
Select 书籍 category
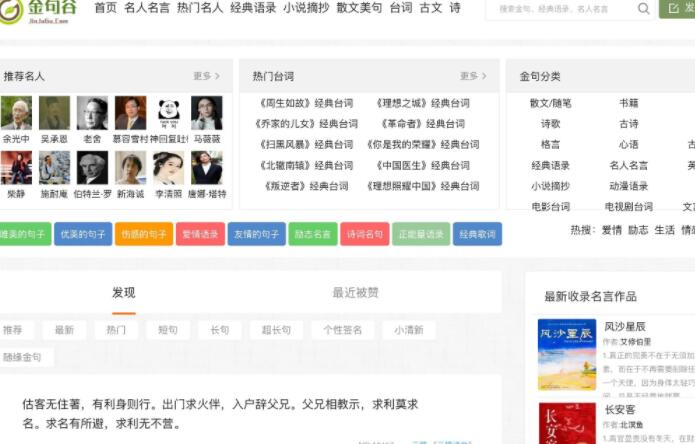coord(629,103)
